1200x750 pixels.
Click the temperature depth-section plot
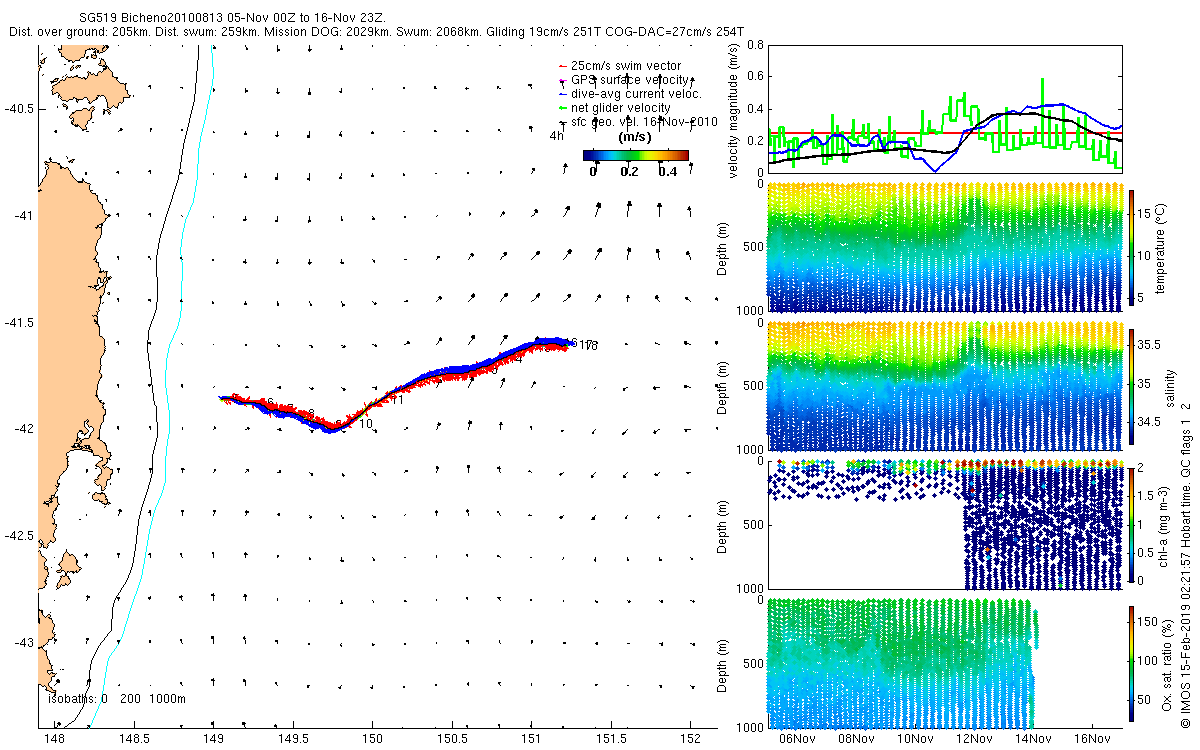click(944, 247)
